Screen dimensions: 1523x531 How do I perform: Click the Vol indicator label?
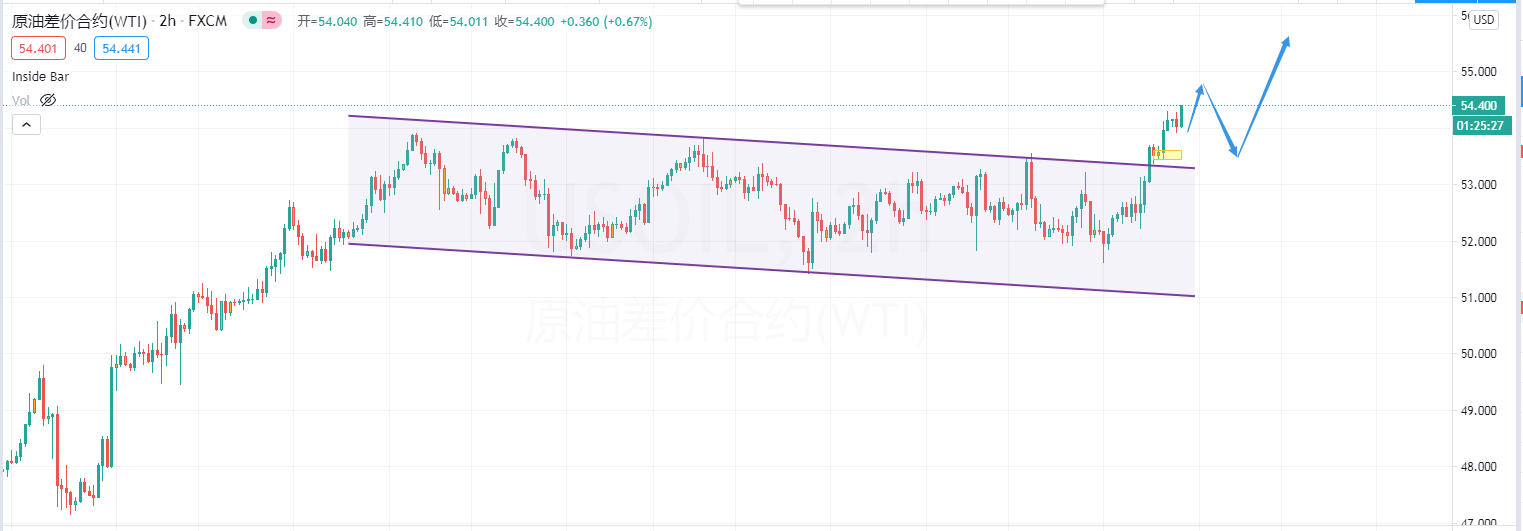point(21,100)
